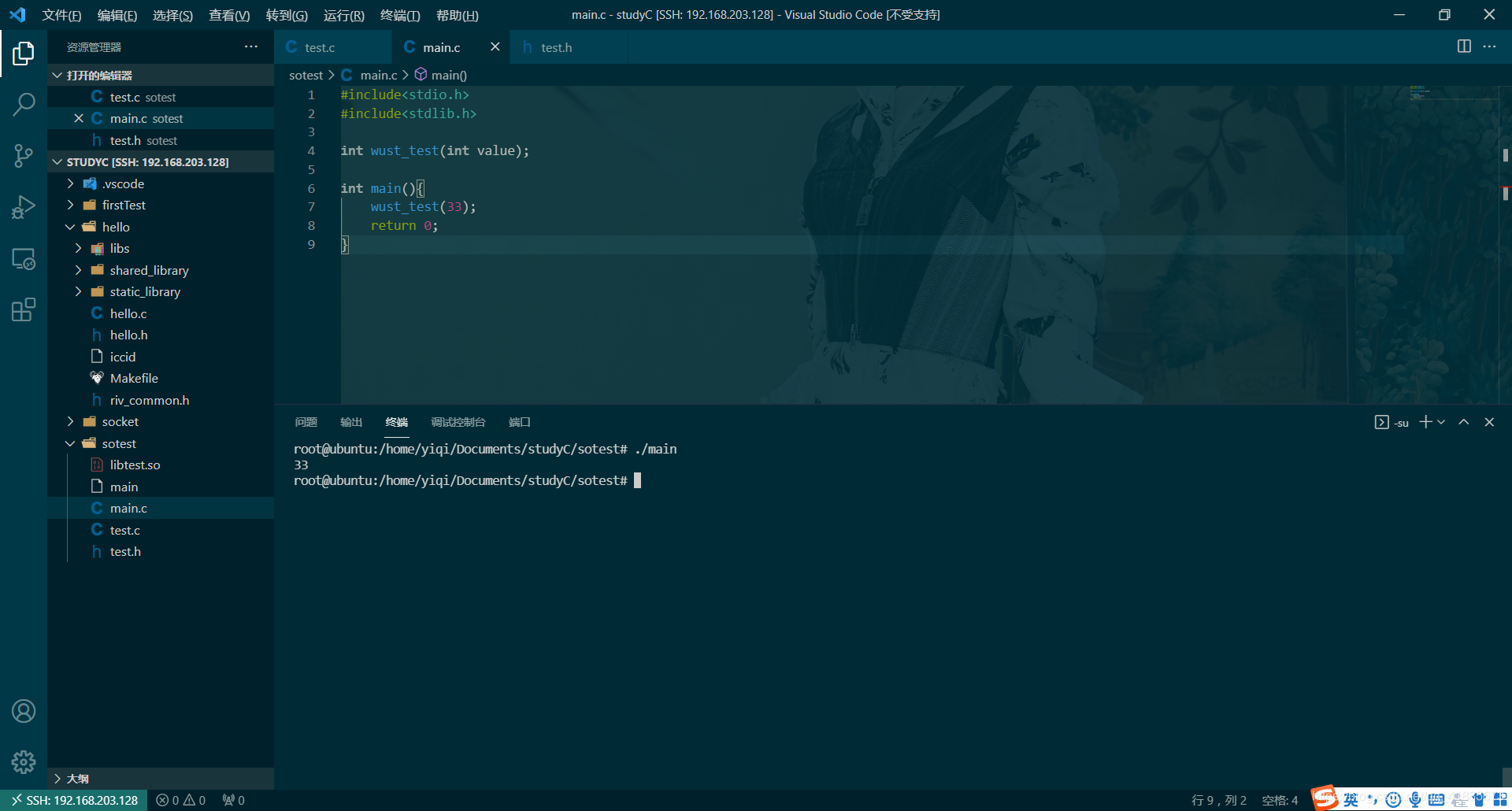
Task: Open Manage gear icon in activity bar
Action: [x=24, y=761]
